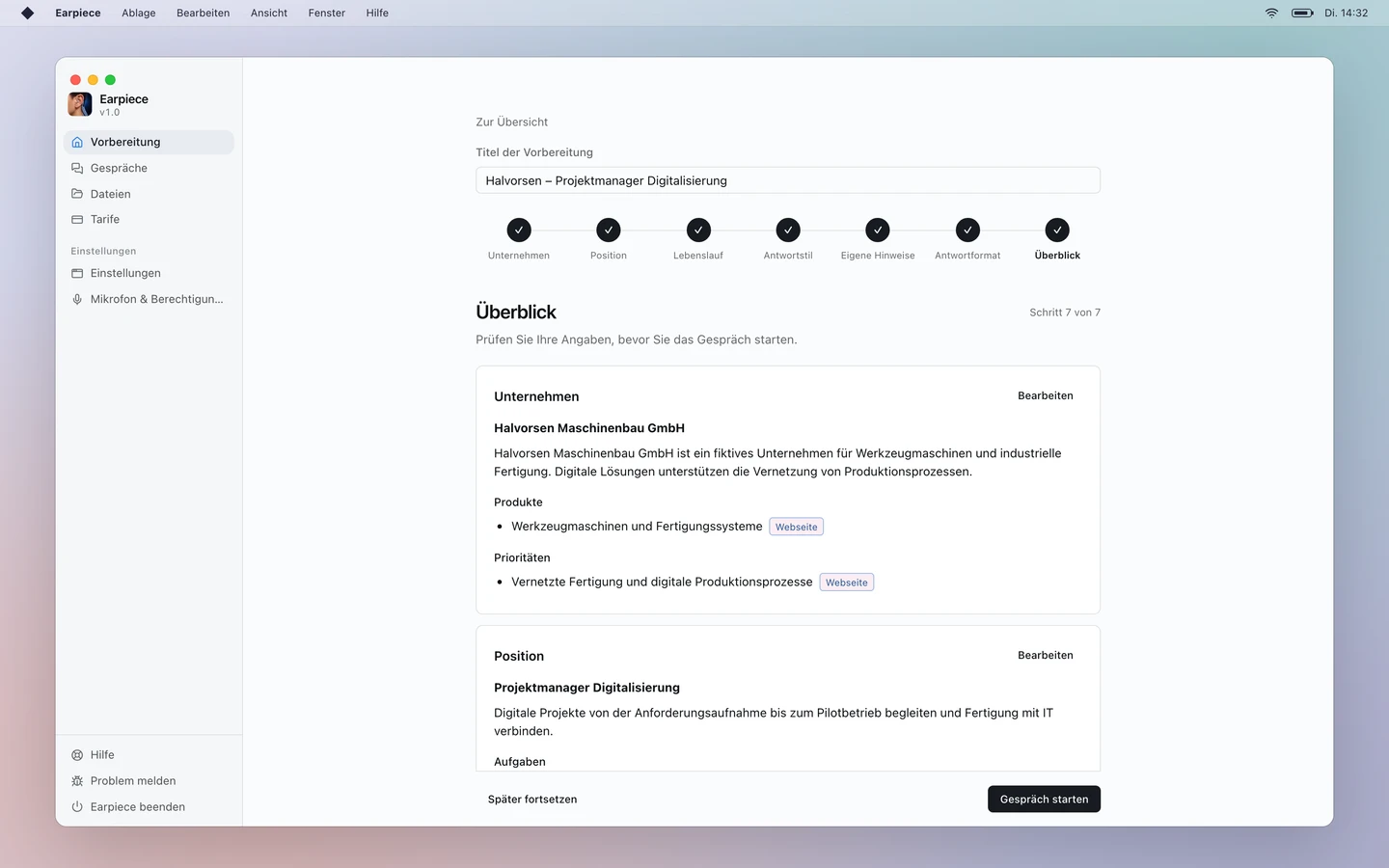
Task: Click the Gespräche chat bubbles icon
Action: [x=77, y=168]
